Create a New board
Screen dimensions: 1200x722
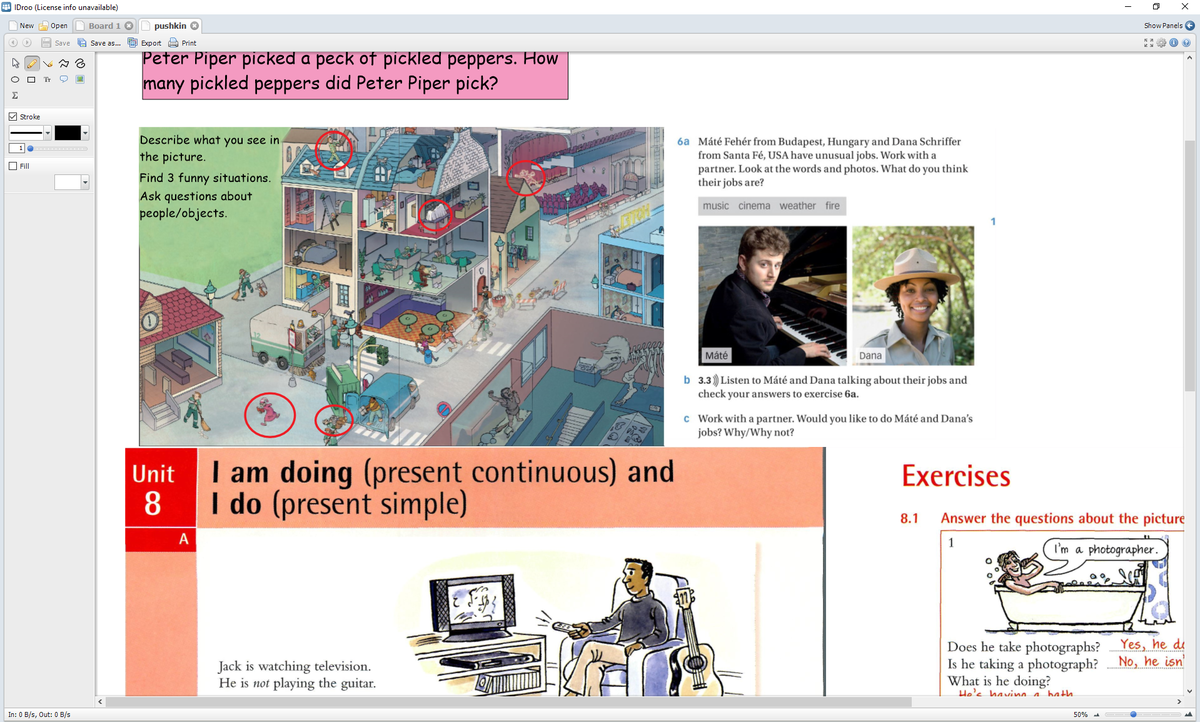tap(20, 25)
